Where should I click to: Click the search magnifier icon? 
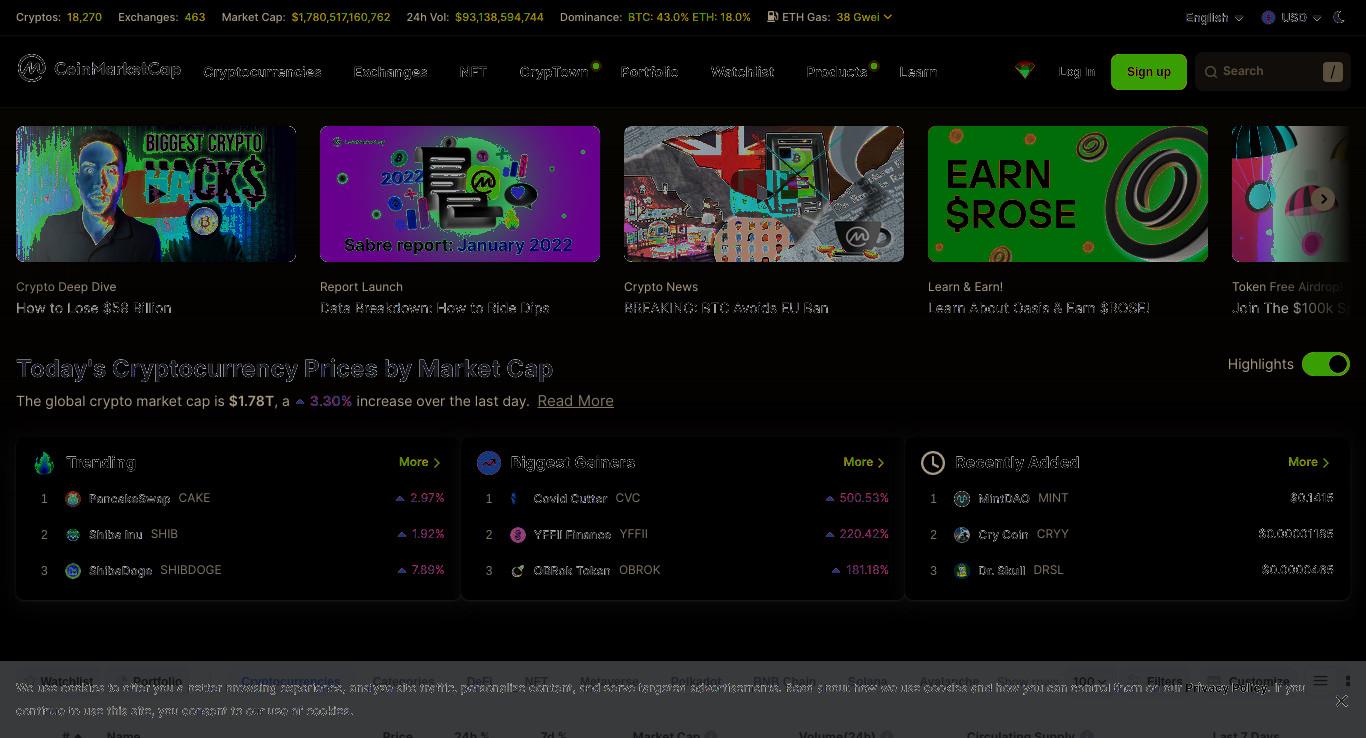[x=1211, y=72]
